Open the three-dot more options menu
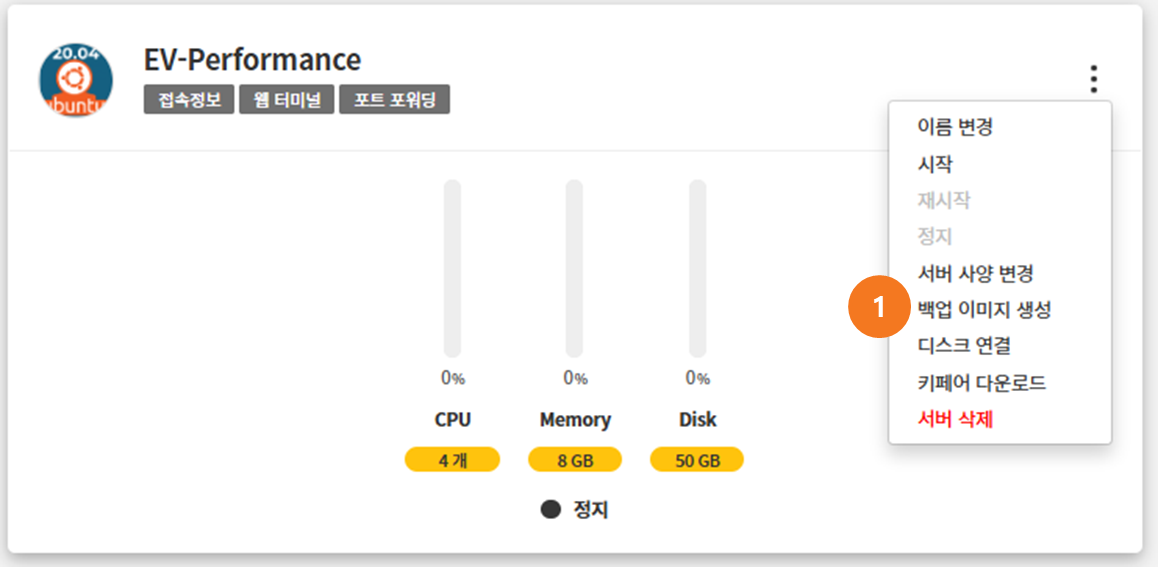This screenshot has width=1158, height=567. click(x=1094, y=79)
